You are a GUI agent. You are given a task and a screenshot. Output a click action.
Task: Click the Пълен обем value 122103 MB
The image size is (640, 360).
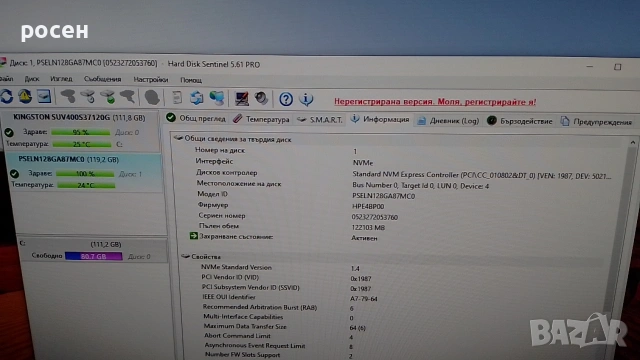coord(368,227)
